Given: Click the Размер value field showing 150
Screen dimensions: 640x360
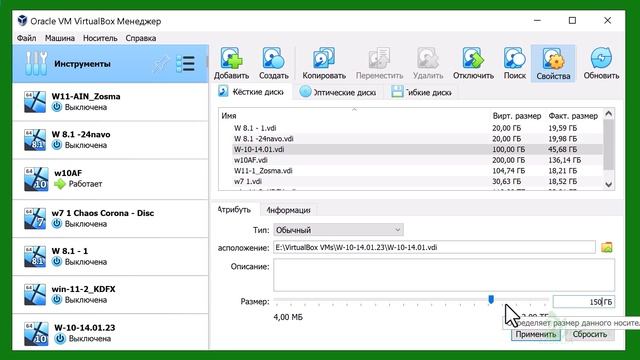Looking at the screenshot, I should tap(584, 302).
